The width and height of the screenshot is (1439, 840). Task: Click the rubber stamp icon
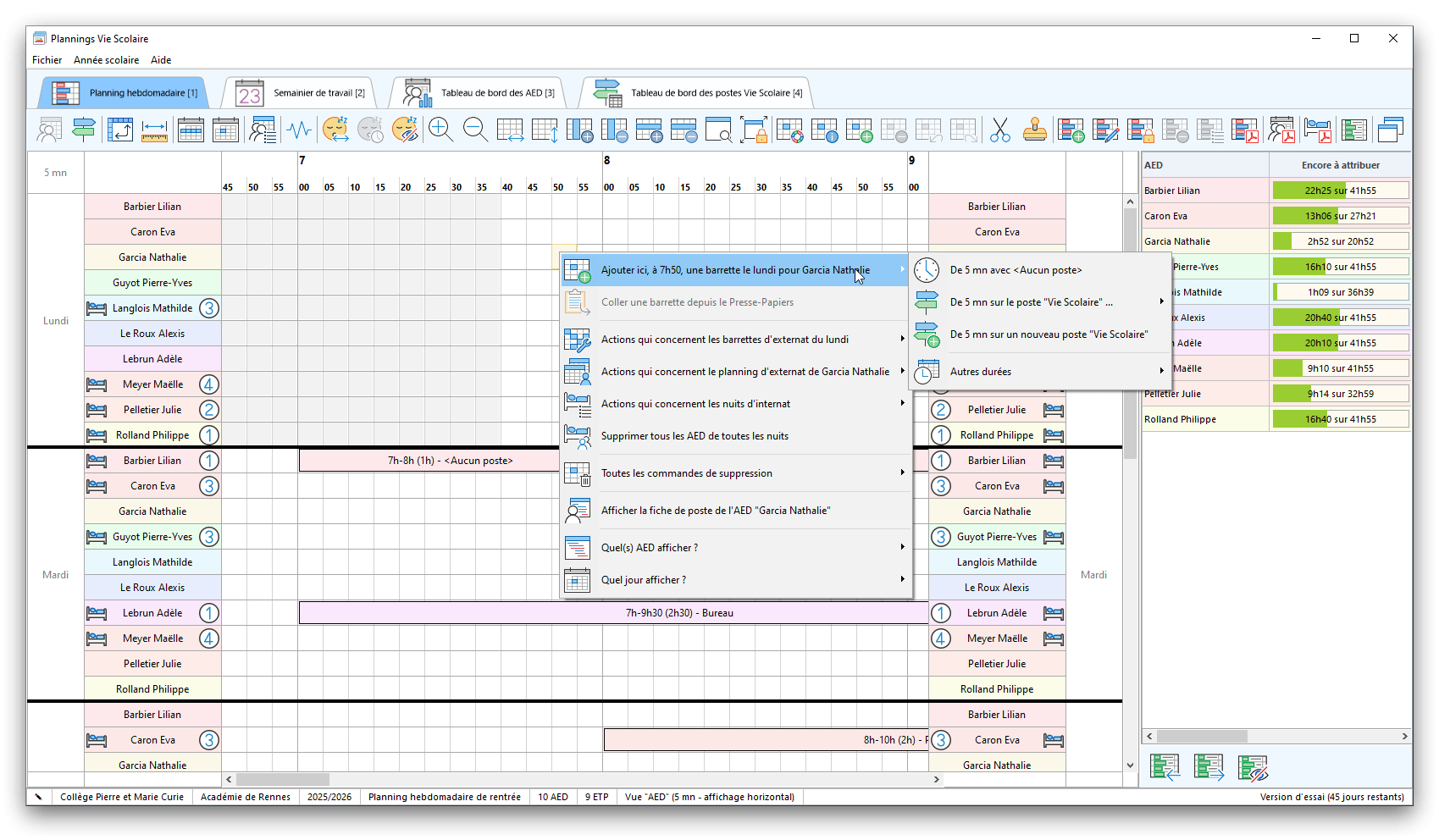tap(1034, 130)
